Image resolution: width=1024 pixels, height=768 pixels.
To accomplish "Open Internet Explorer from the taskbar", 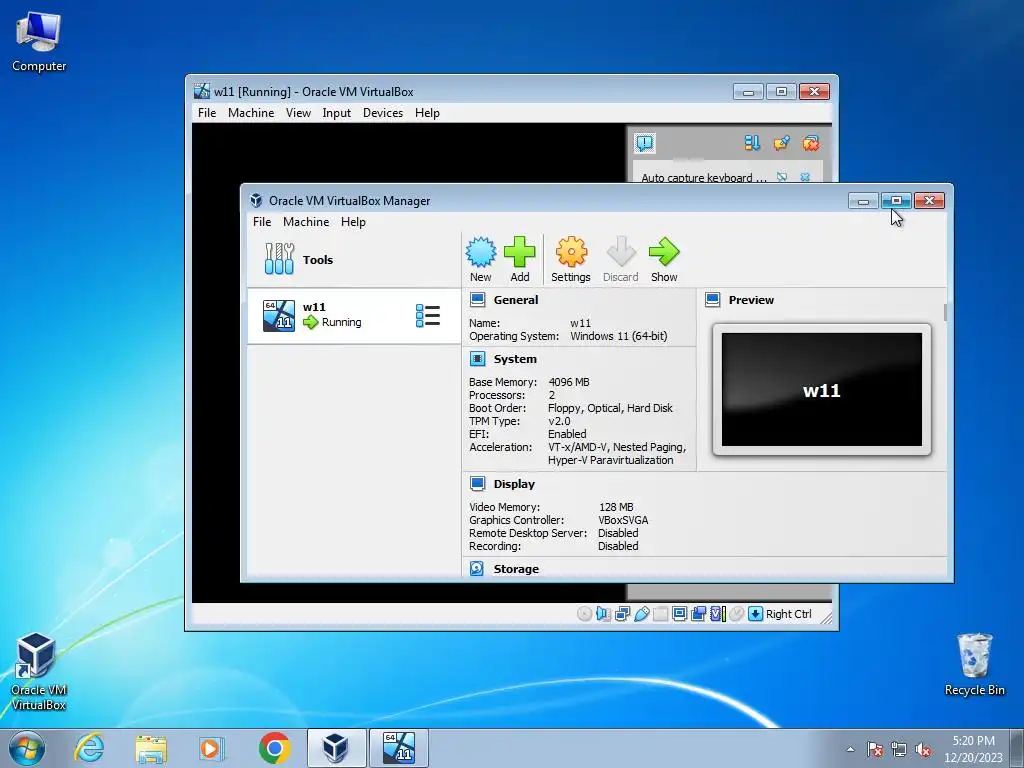I will pos(89,748).
